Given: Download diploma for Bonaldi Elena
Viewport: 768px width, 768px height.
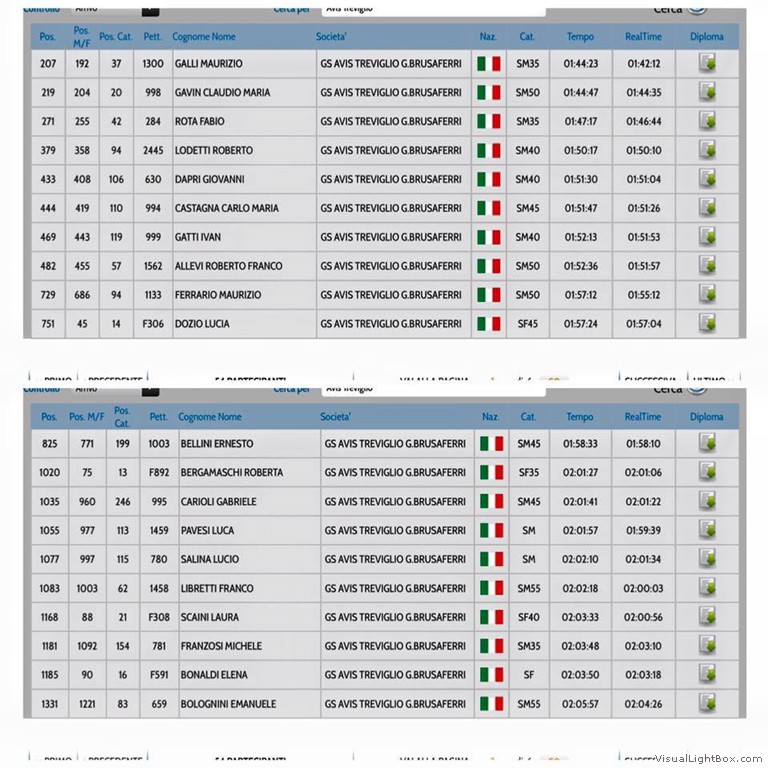Looking at the screenshot, I should point(707,674).
